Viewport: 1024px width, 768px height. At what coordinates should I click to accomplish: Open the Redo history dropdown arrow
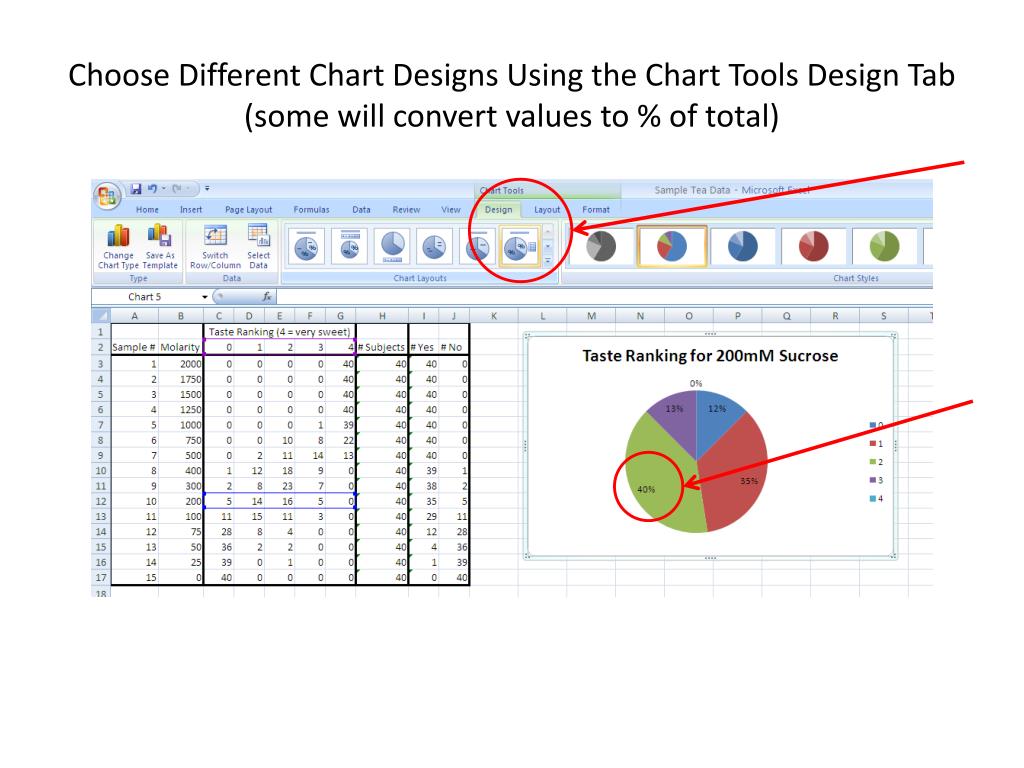[x=187, y=189]
